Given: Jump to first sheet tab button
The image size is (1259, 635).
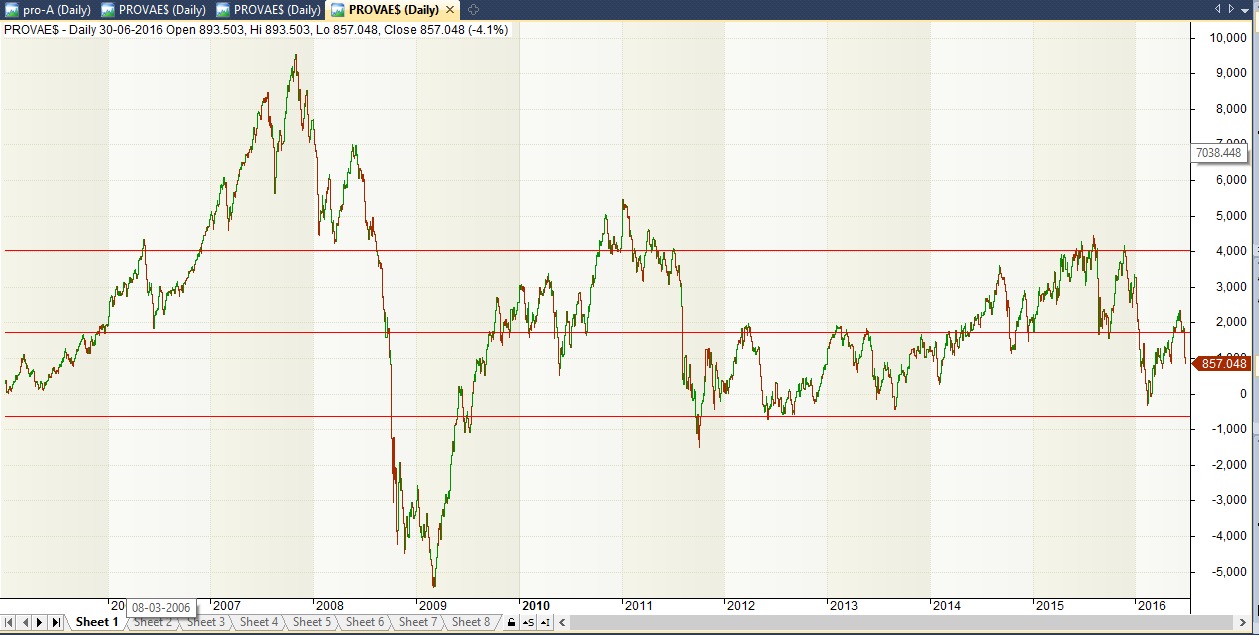Looking at the screenshot, I should (x=10, y=622).
